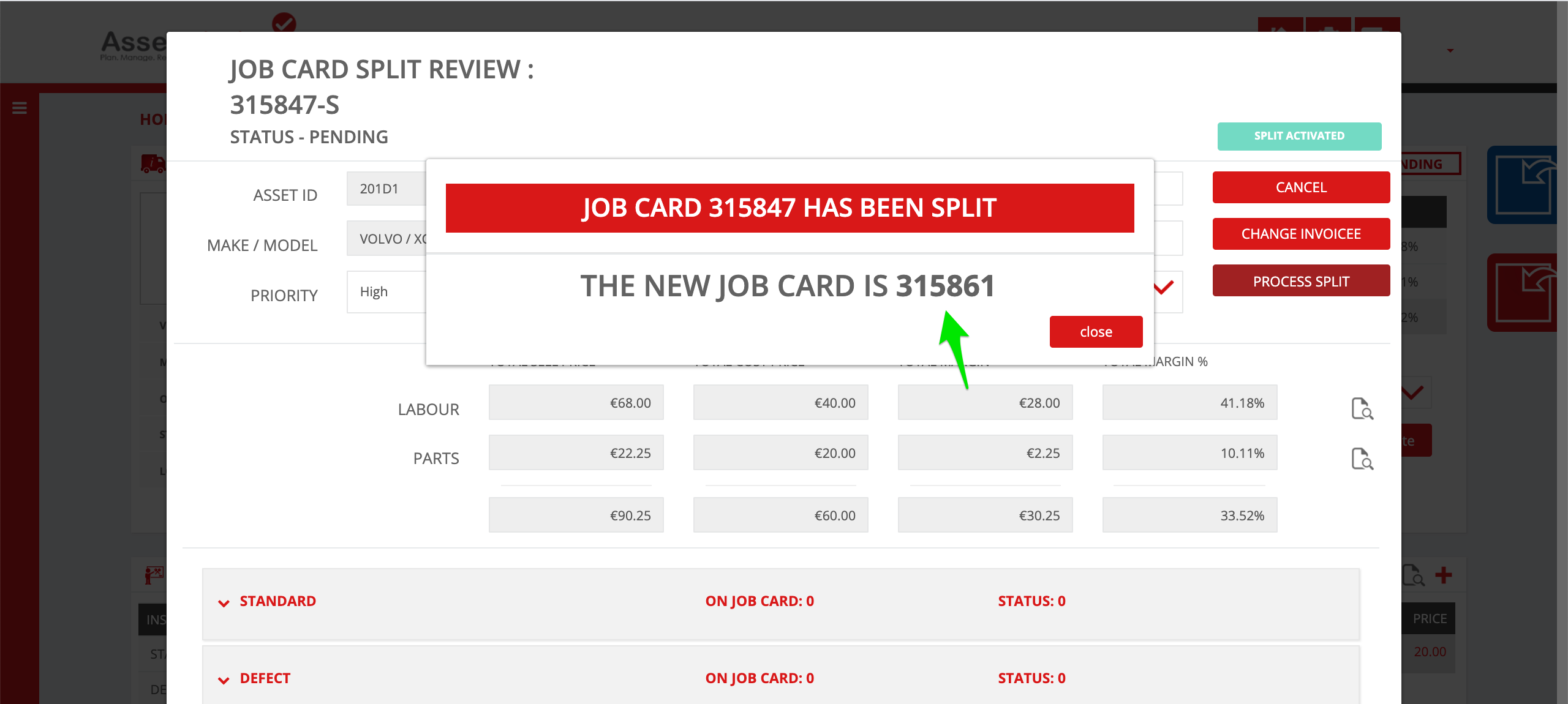
Task: Click CHANGE INVOICEE button
Action: 1301,234
